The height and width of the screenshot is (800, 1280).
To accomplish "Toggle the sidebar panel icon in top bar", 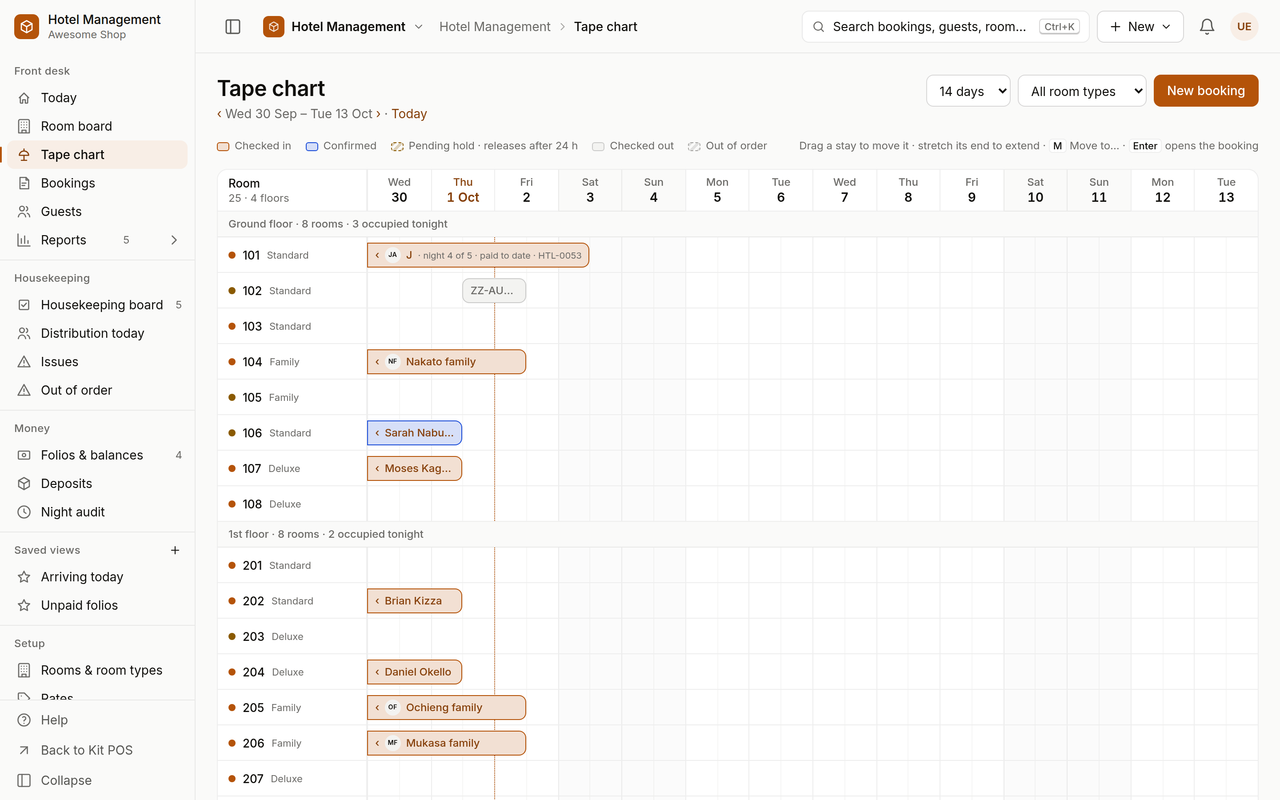I will pos(233,27).
